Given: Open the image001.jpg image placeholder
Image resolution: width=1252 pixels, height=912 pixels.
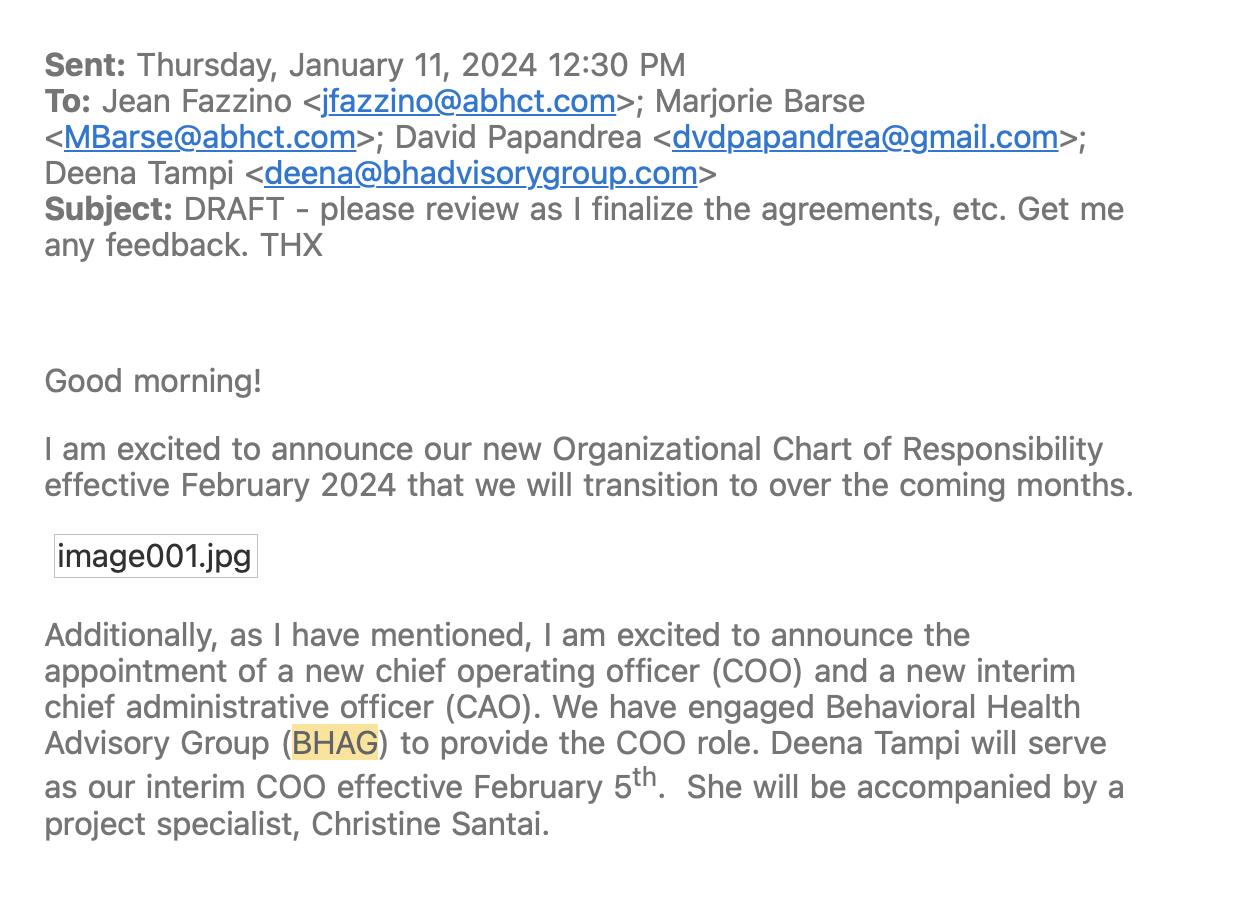Looking at the screenshot, I should [x=155, y=556].
